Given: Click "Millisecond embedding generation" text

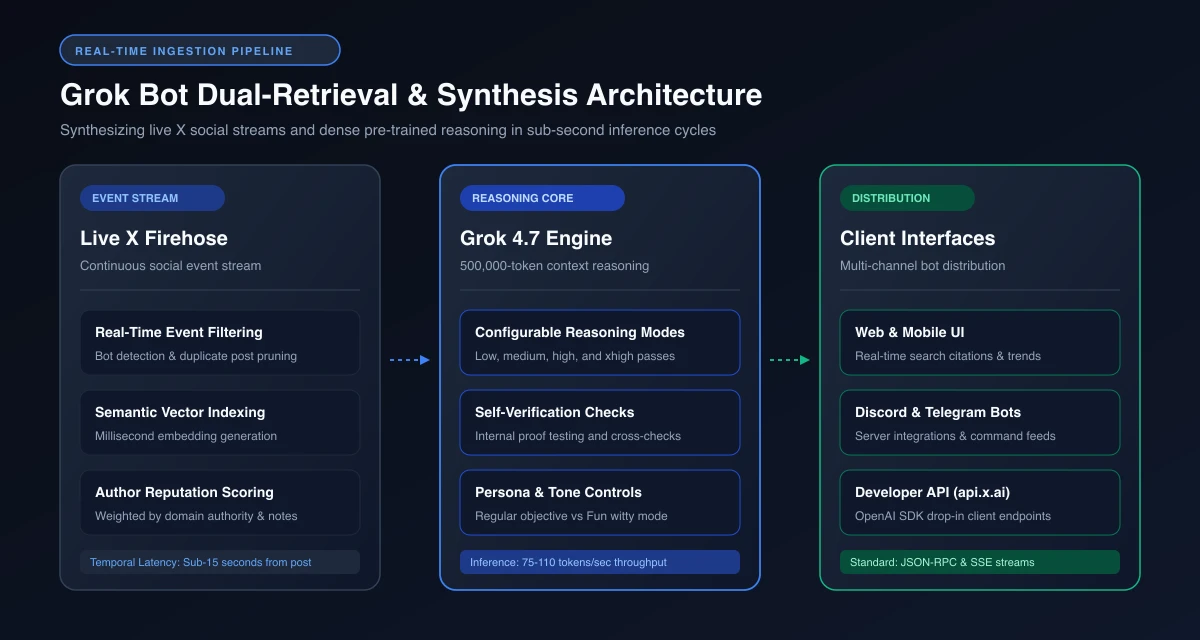Looking at the screenshot, I should pos(186,436).
